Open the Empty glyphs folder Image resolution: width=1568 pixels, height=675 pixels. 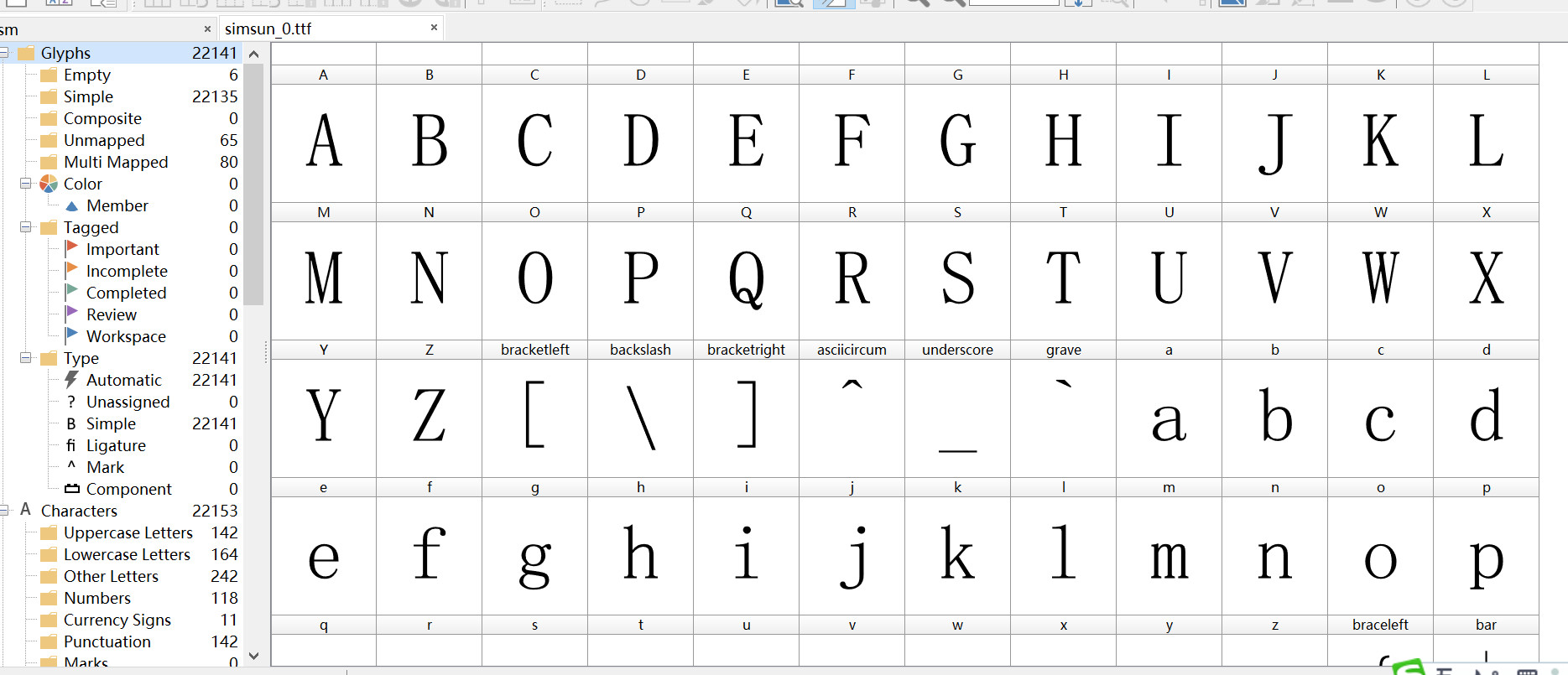86,75
